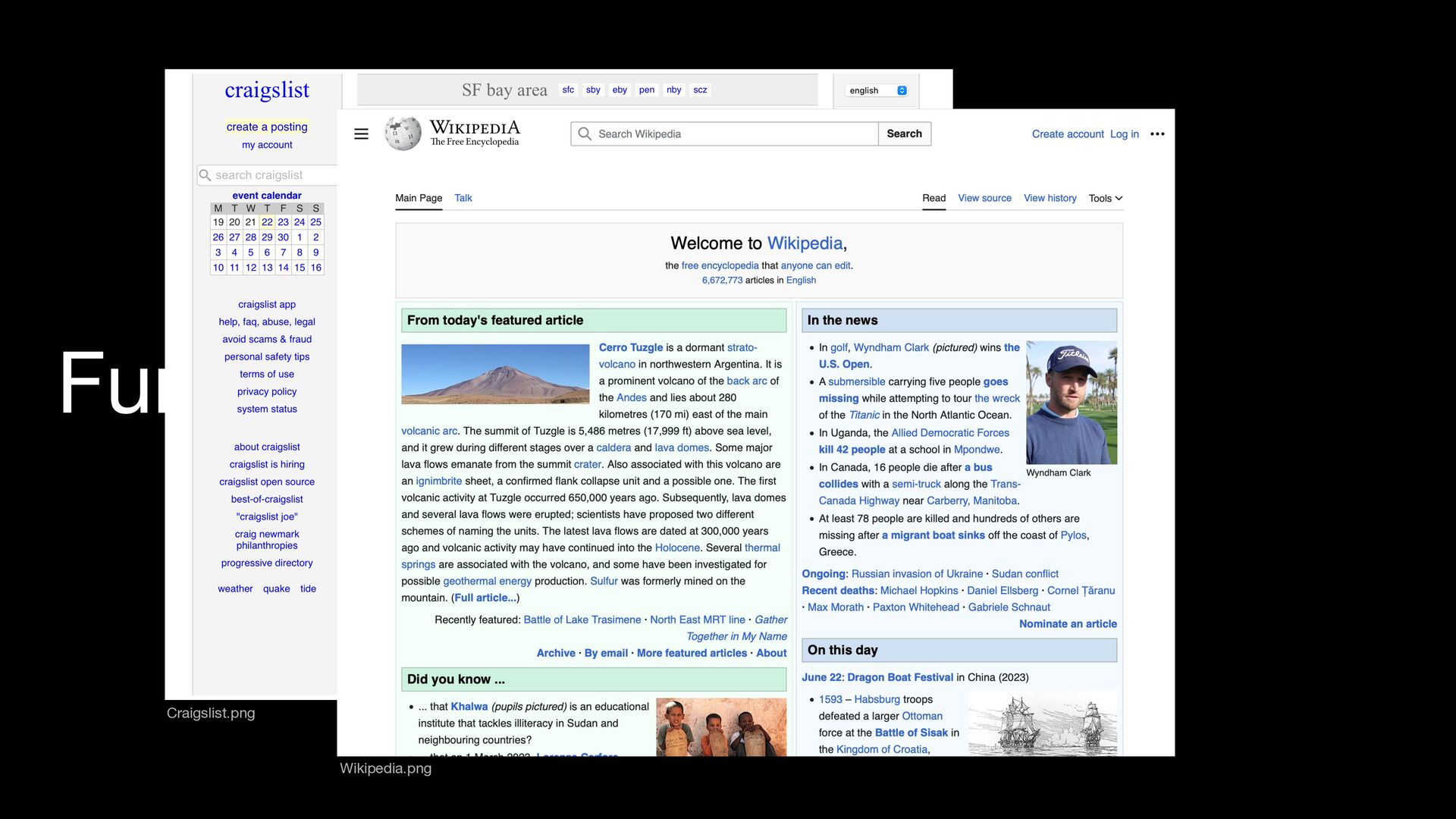This screenshot has height=819, width=1456.
Task: Expand the Tools dropdown
Action: pos(1106,199)
